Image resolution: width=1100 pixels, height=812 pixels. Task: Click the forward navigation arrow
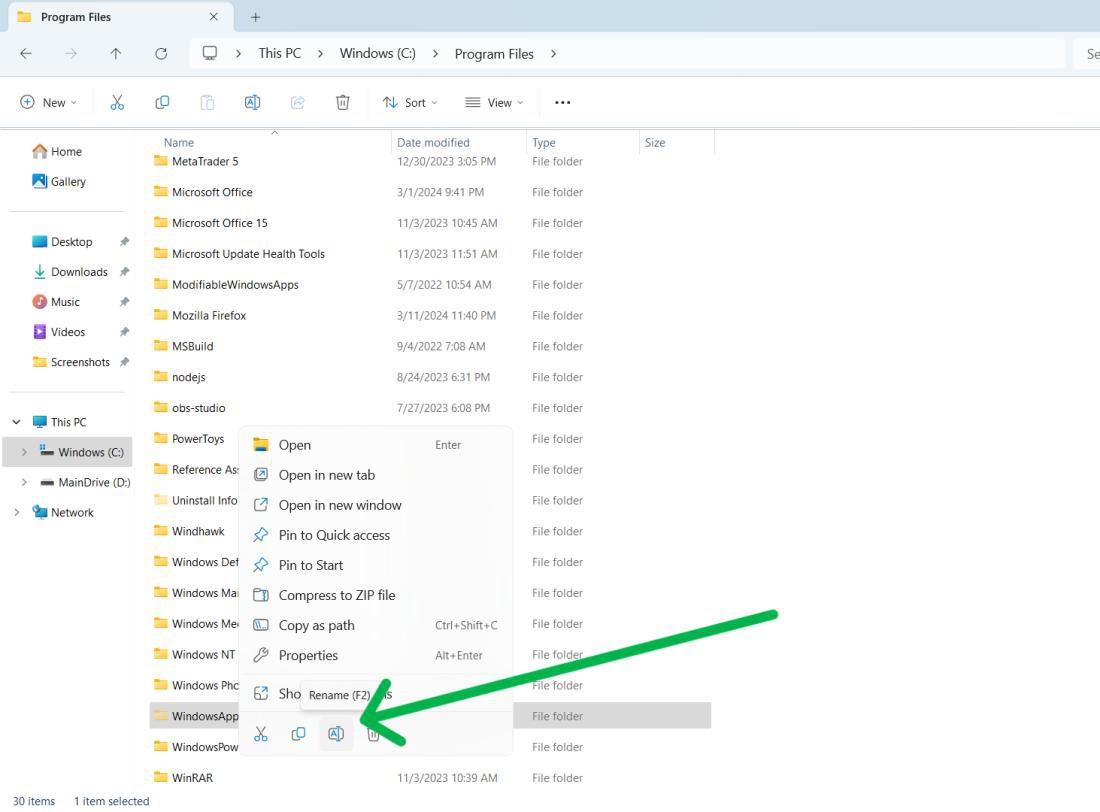tap(71, 53)
